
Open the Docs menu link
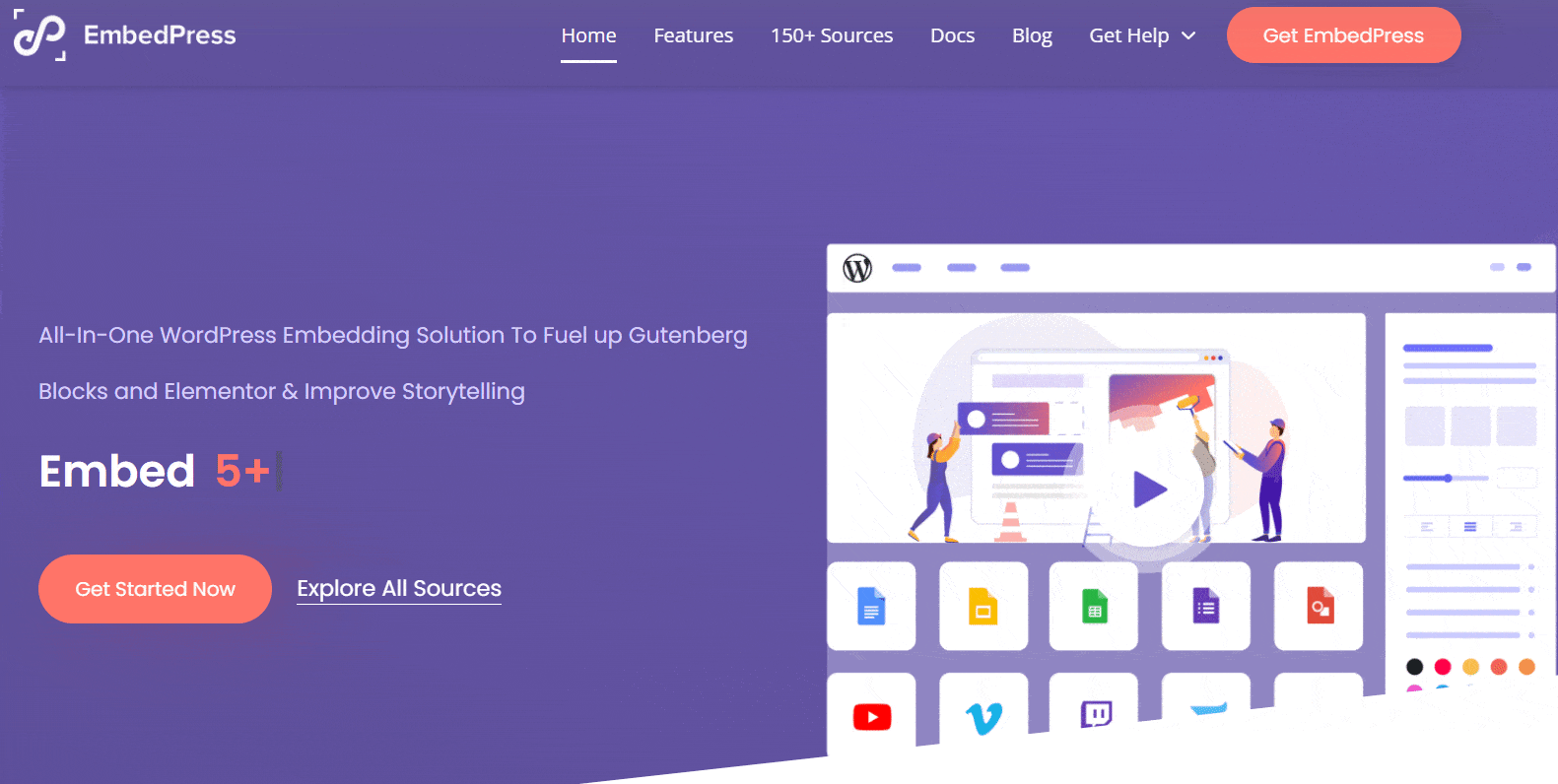(x=952, y=35)
